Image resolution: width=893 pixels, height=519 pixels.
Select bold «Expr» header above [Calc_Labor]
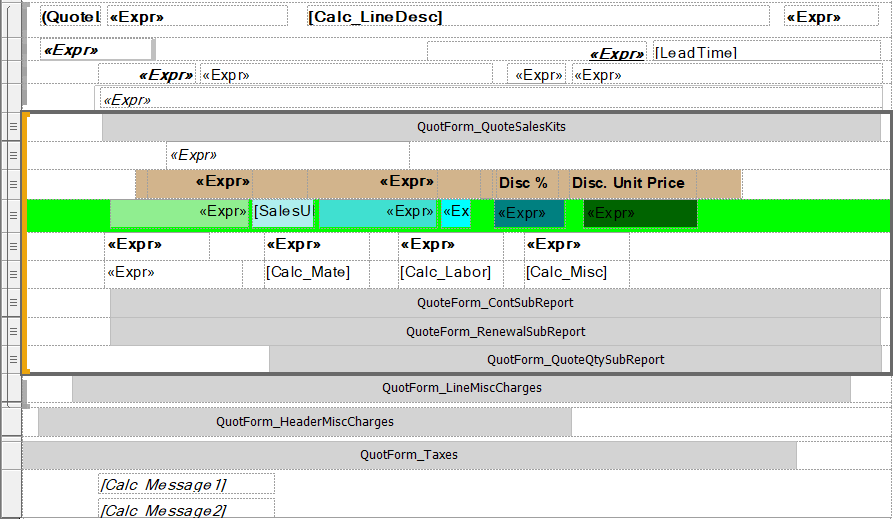click(450, 246)
